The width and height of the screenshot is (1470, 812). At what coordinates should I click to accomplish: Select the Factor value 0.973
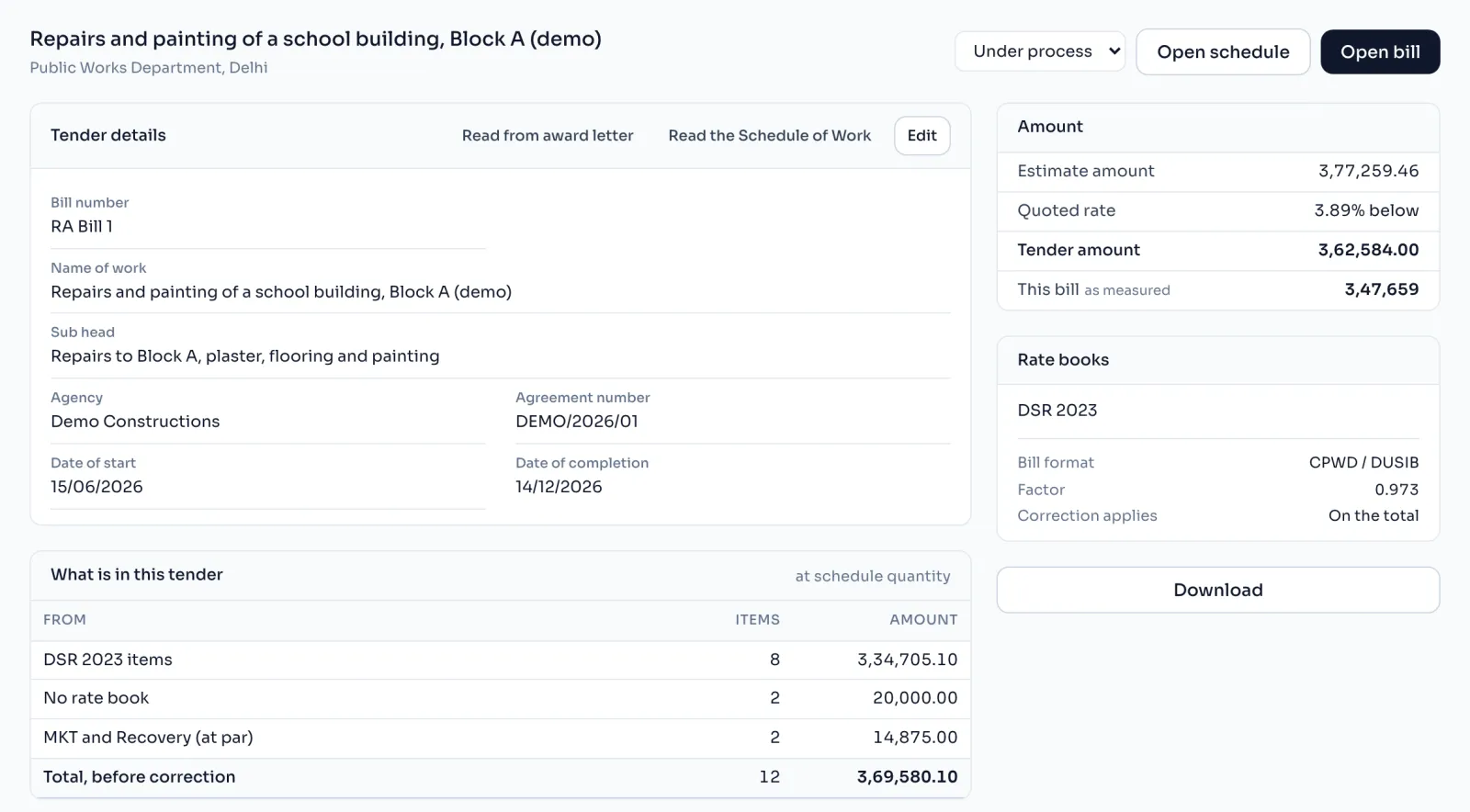coord(1396,490)
